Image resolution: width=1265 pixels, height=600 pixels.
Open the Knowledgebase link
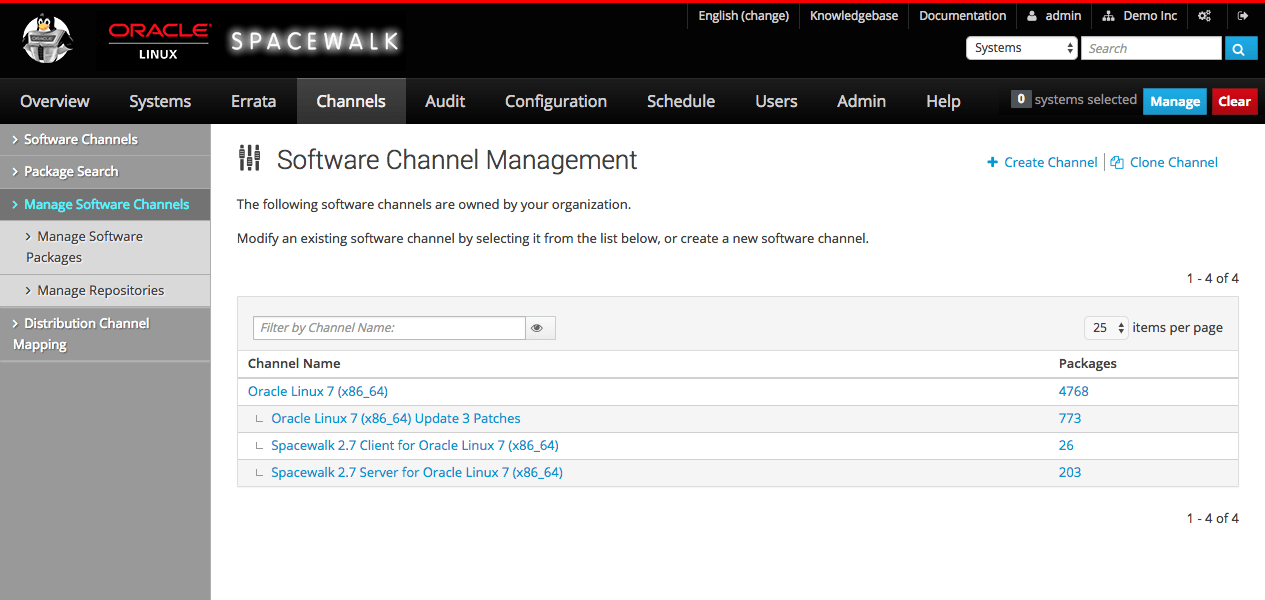point(854,16)
